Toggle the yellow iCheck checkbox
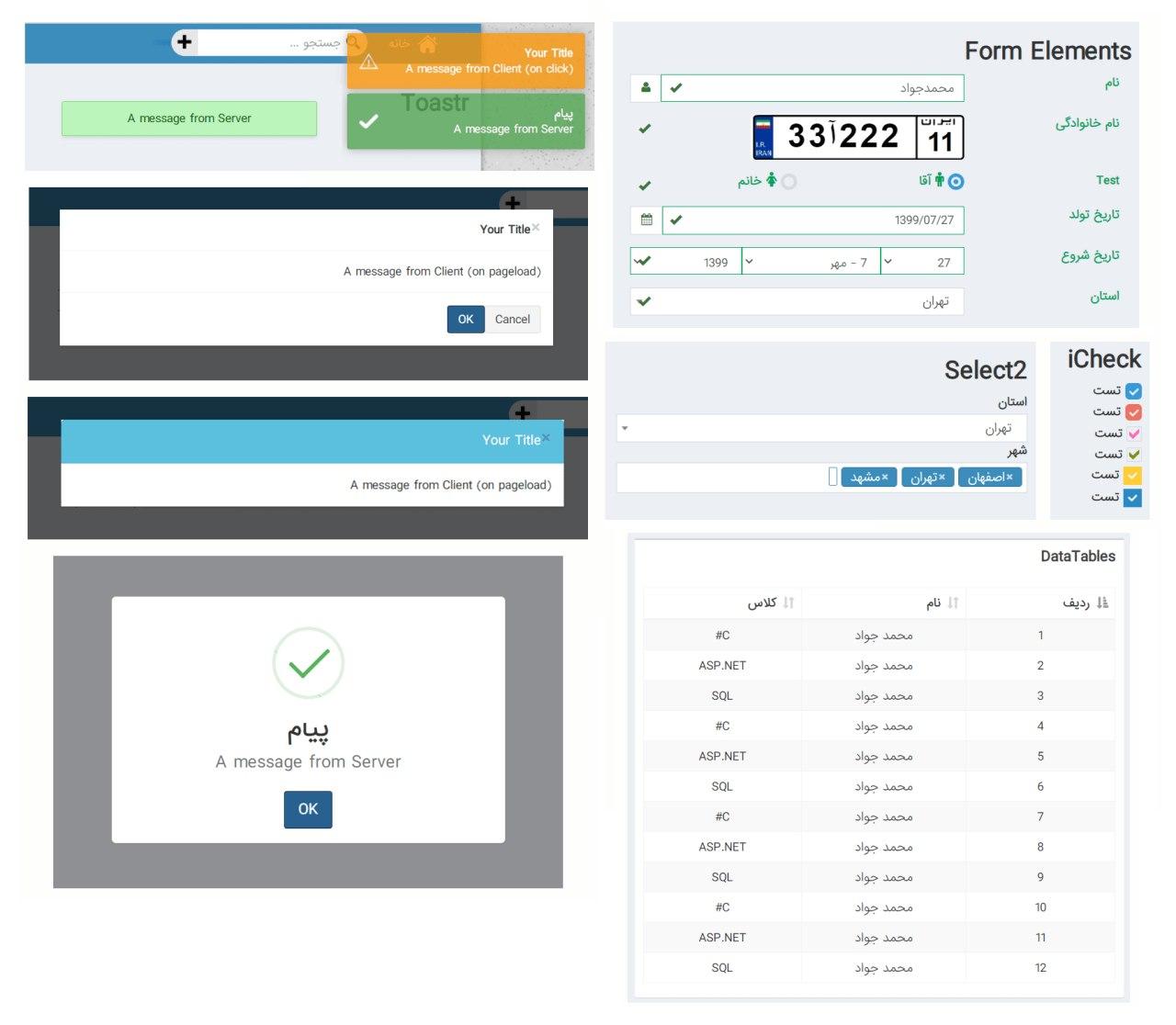Image resolution: width=1176 pixels, height=1025 pixels. (x=1133, y=476)
